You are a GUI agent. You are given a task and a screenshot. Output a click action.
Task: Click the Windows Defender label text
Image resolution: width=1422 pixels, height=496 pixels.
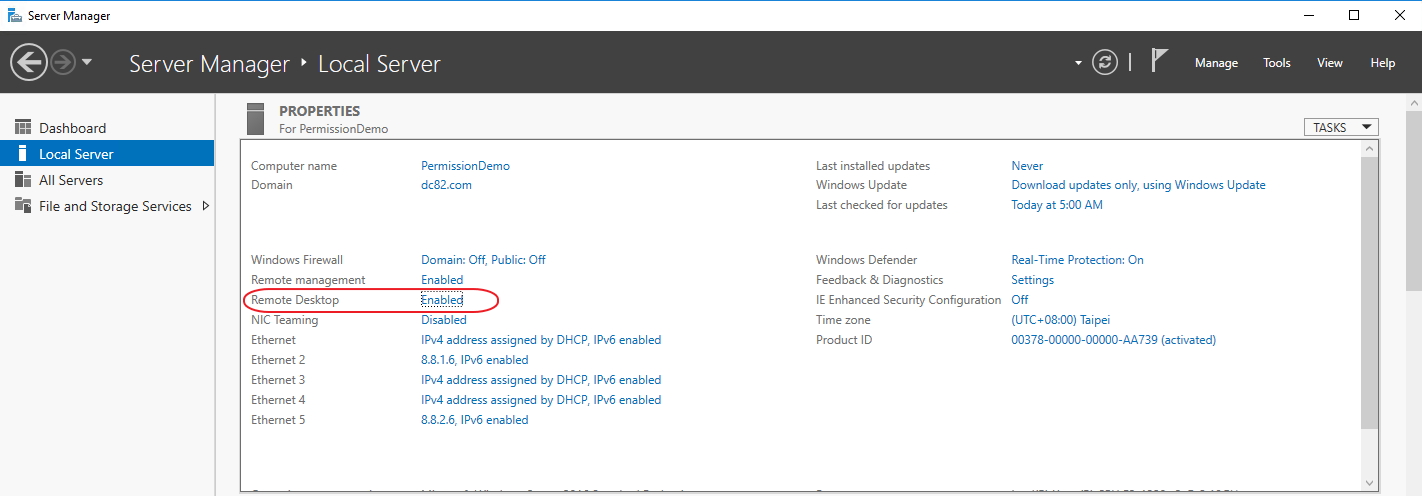[866, 260]
